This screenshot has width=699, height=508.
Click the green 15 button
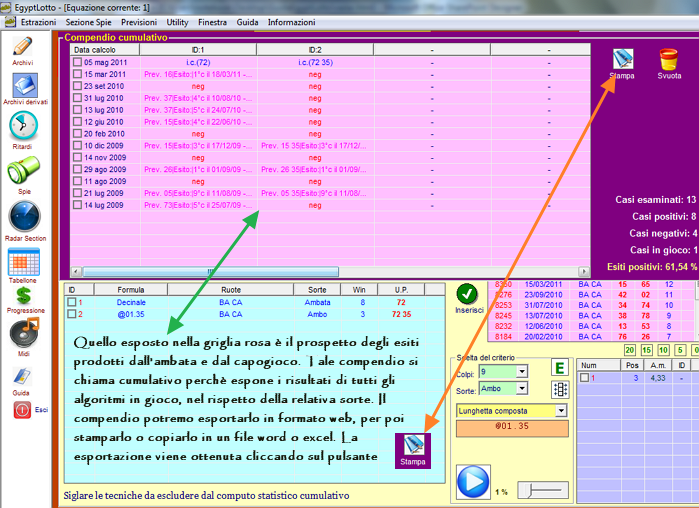tap(646, 350)
